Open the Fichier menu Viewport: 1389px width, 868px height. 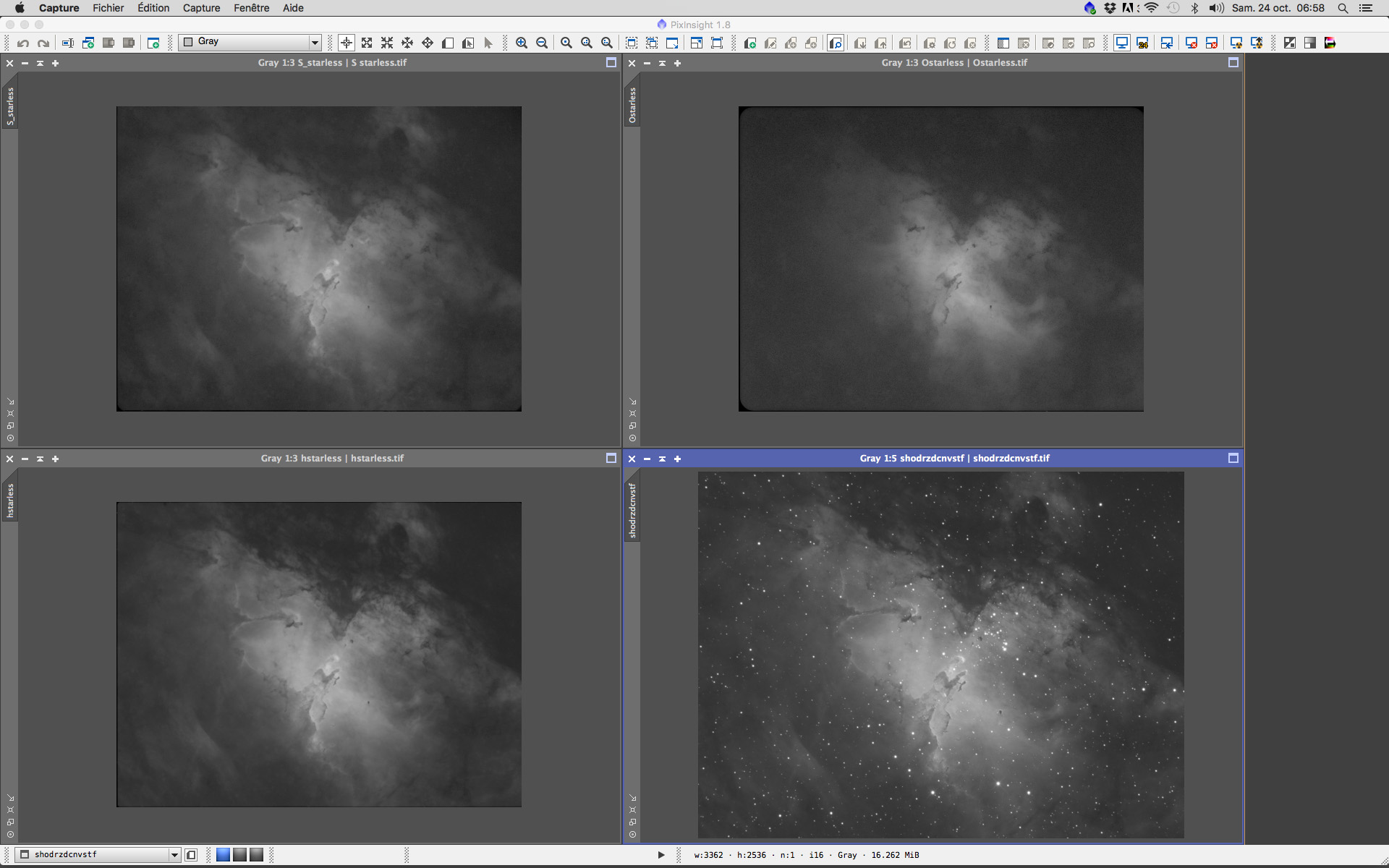[x=108, y=8]
